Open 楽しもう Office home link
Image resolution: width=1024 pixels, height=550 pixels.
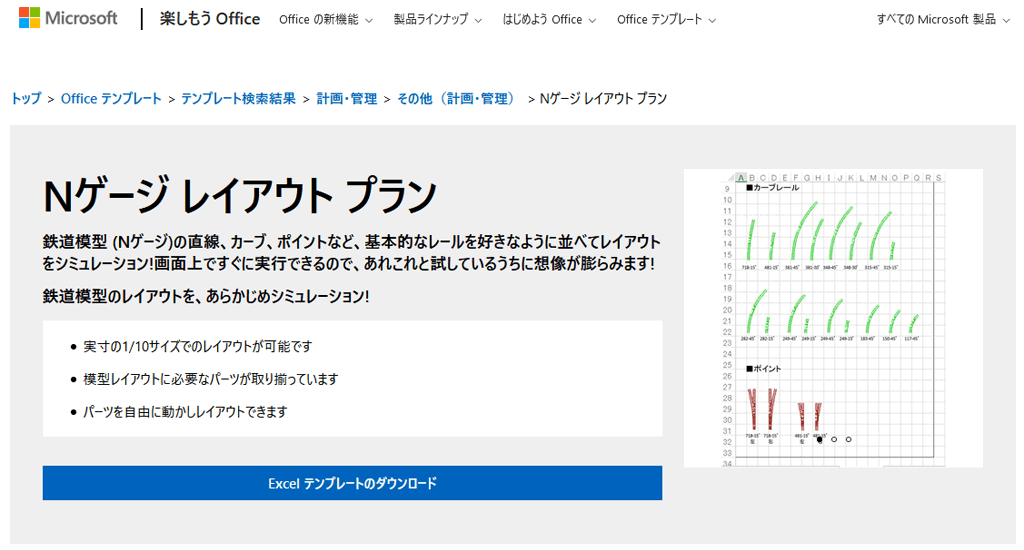[x=210, y=19]
